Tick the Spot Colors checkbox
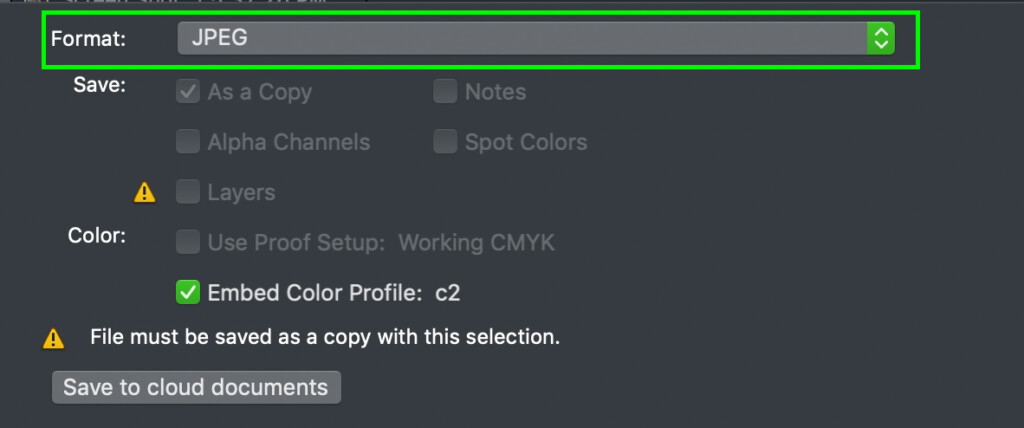 (x=445, y=142)
